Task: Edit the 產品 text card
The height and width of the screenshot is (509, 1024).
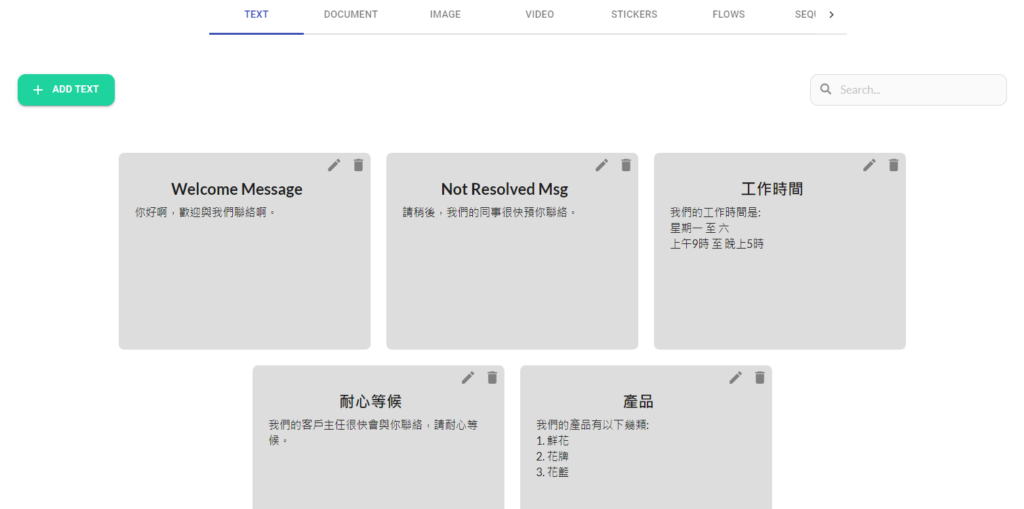Action: click(736, 377)
